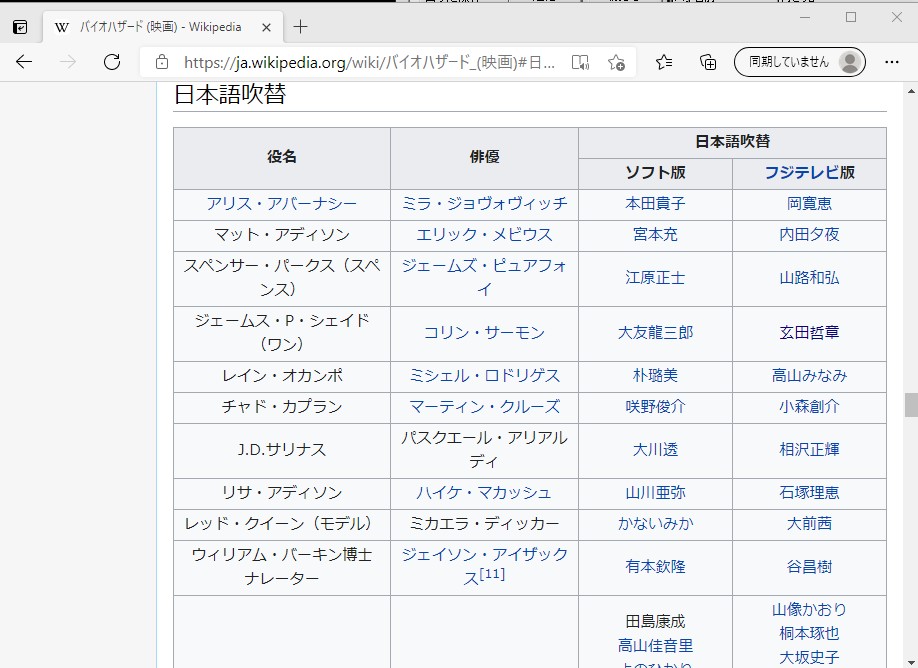The height and width of the screenshot is (668, 918).
Task: Open the 石塚理恵 link
Action: 809,493
